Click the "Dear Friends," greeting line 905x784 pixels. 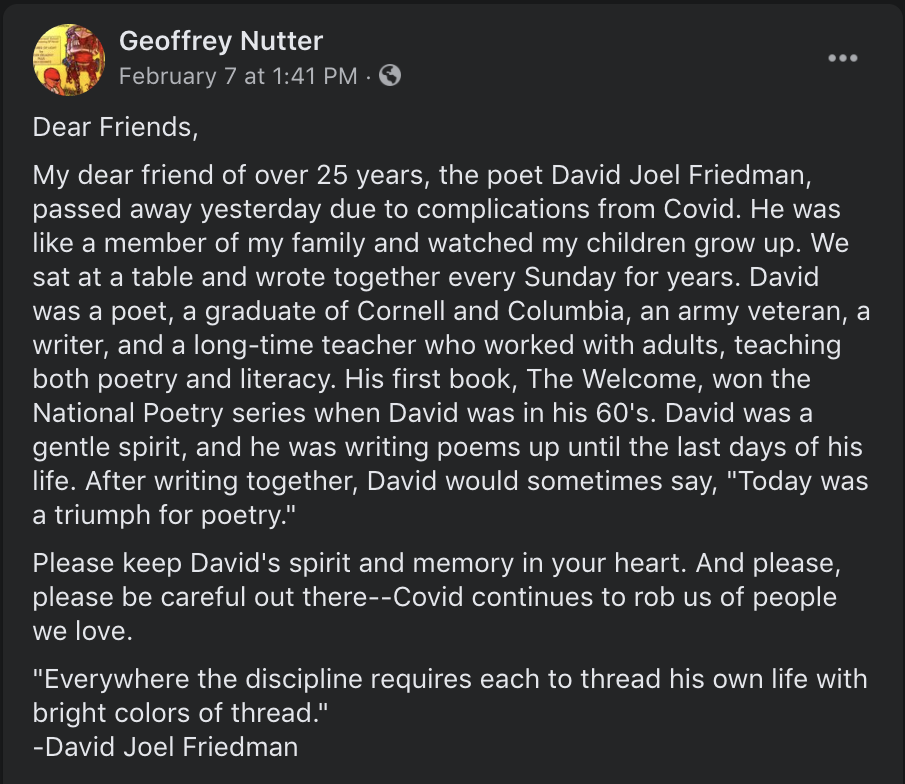pos(110,127)
